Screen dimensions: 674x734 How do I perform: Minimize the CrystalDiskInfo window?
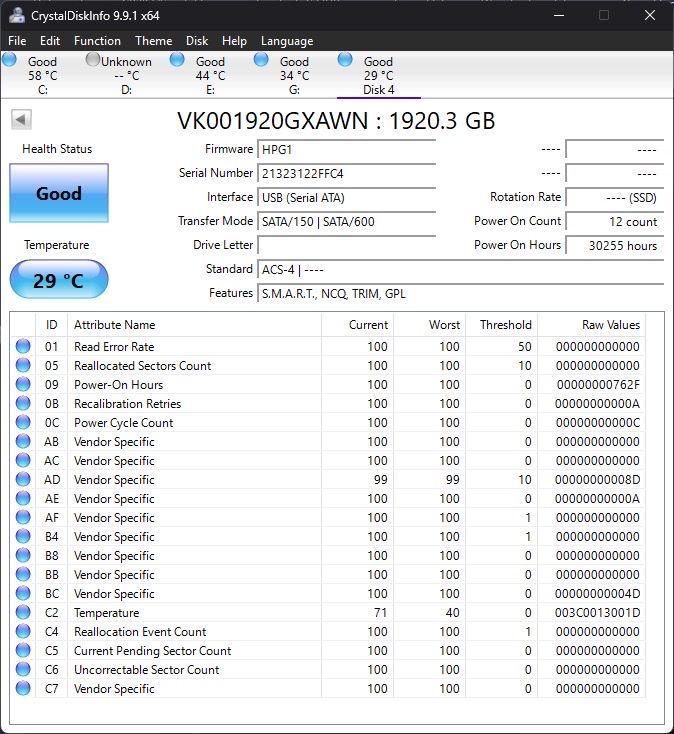coord(559,15)
